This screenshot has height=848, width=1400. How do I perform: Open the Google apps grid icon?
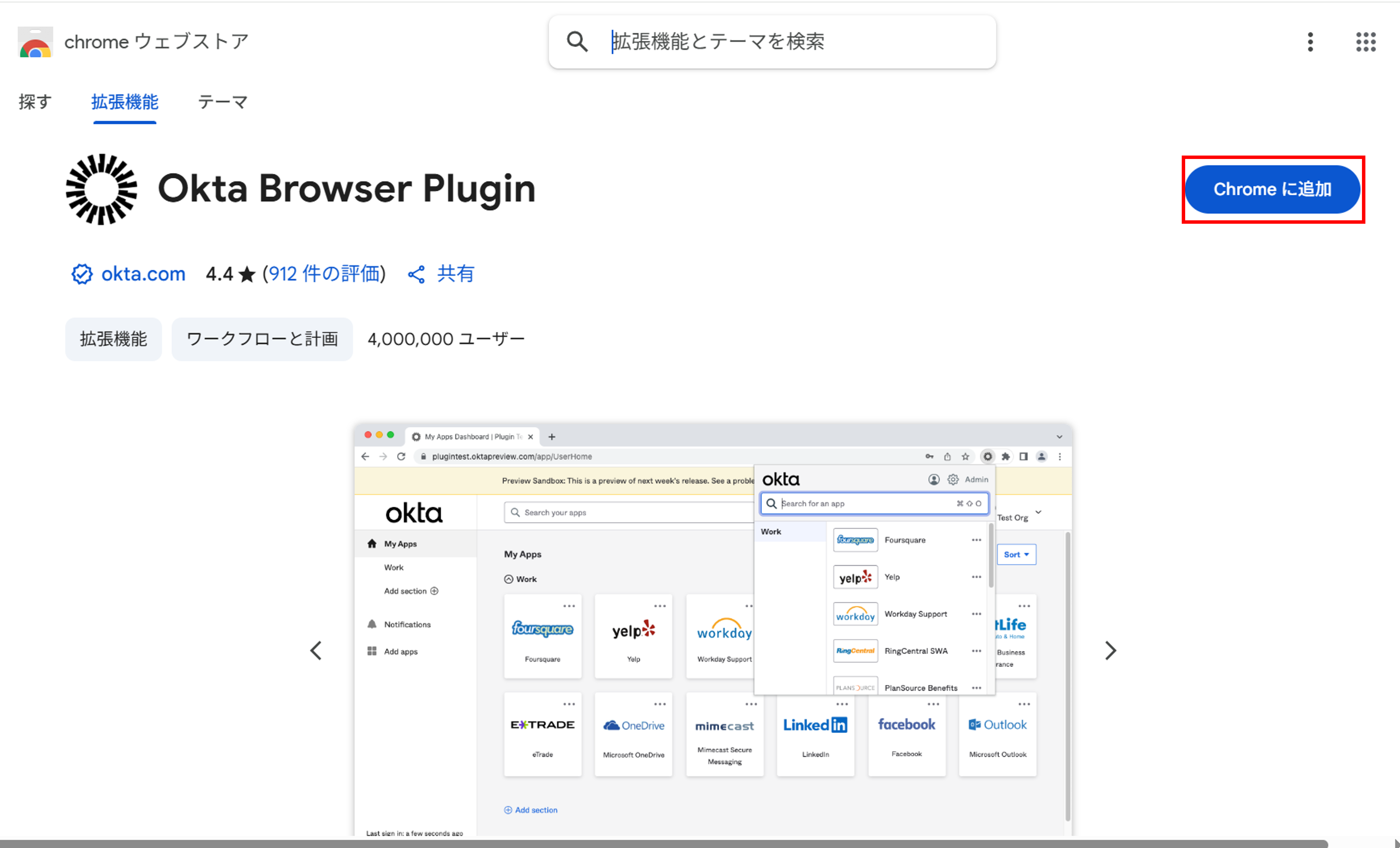point(1365,41)
